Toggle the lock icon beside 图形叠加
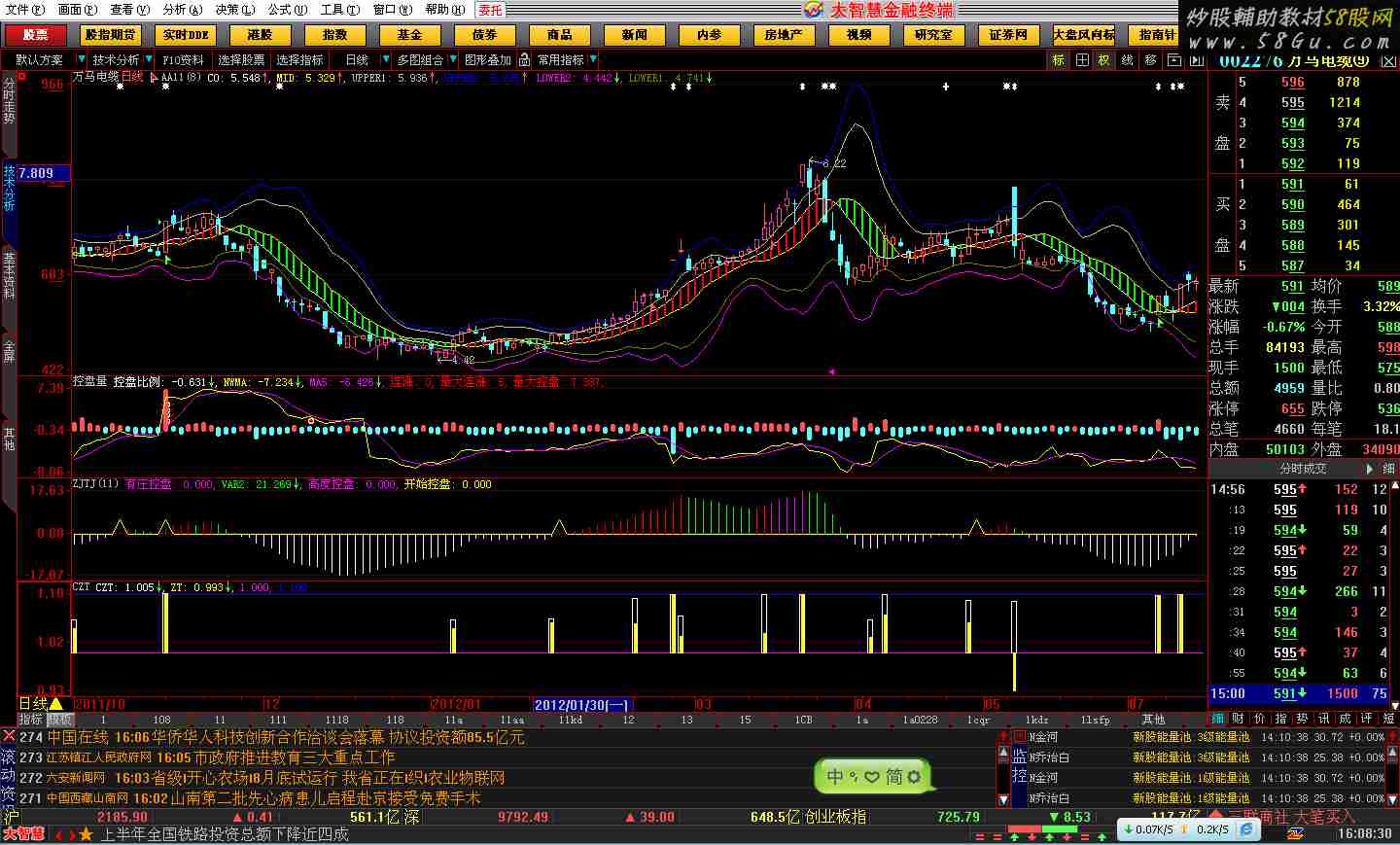Screen dimensions: 1400x845 click(x=524, y=60)
